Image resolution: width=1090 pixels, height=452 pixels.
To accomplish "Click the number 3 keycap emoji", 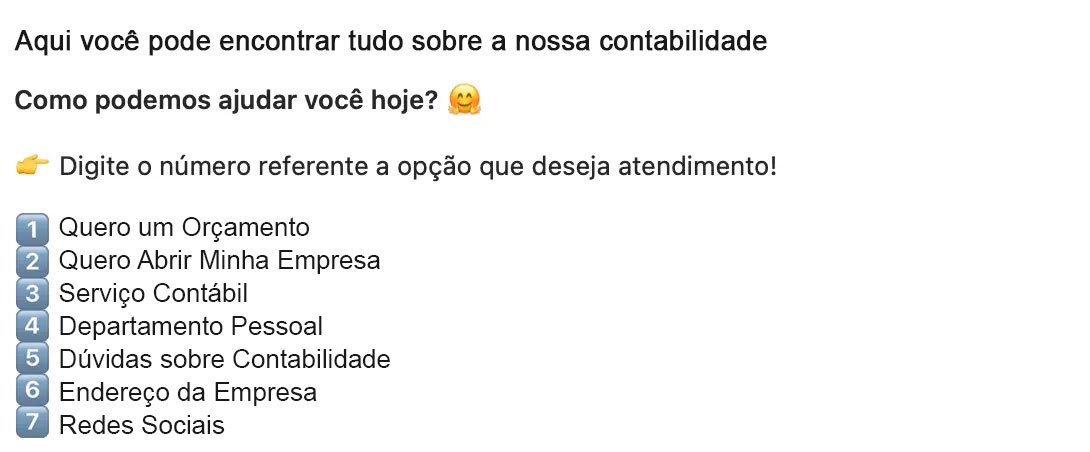I will point(32,294).
